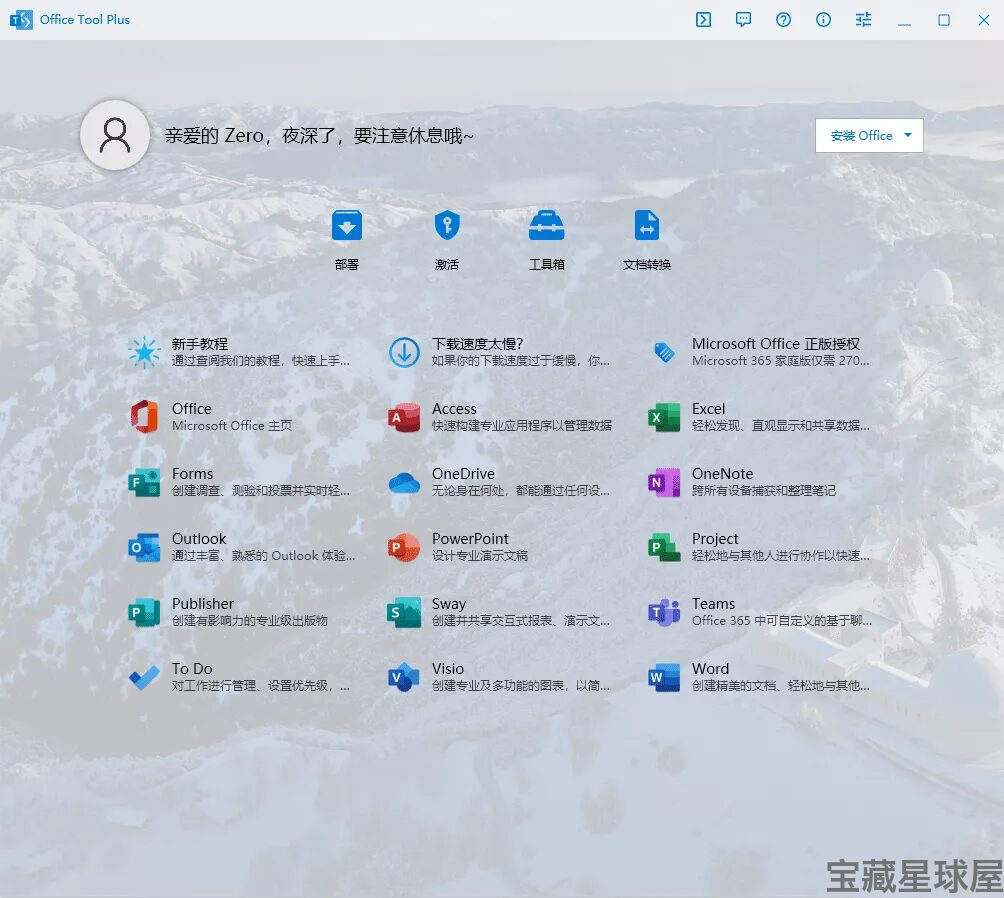This screenshot has height=898, width=1004.
Task: Launch PowerPoint via its icon
Action: [405, 547]
